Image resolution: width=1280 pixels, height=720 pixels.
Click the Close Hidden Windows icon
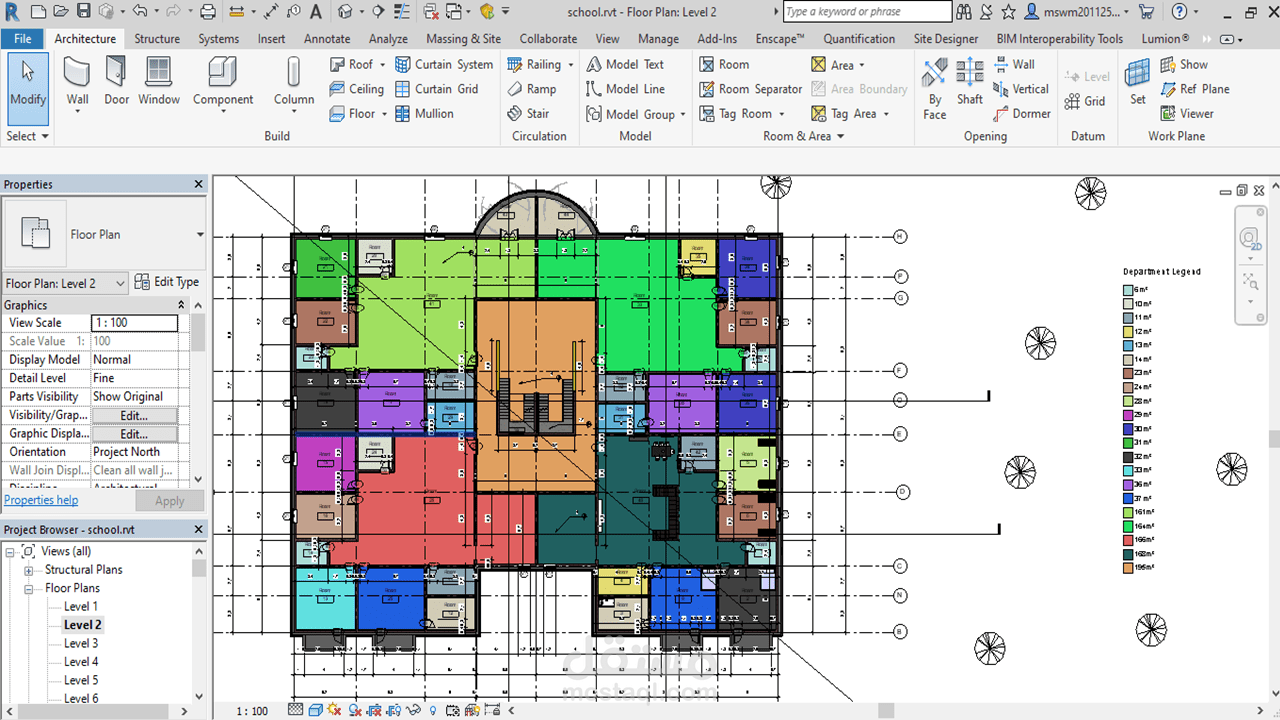431,12
